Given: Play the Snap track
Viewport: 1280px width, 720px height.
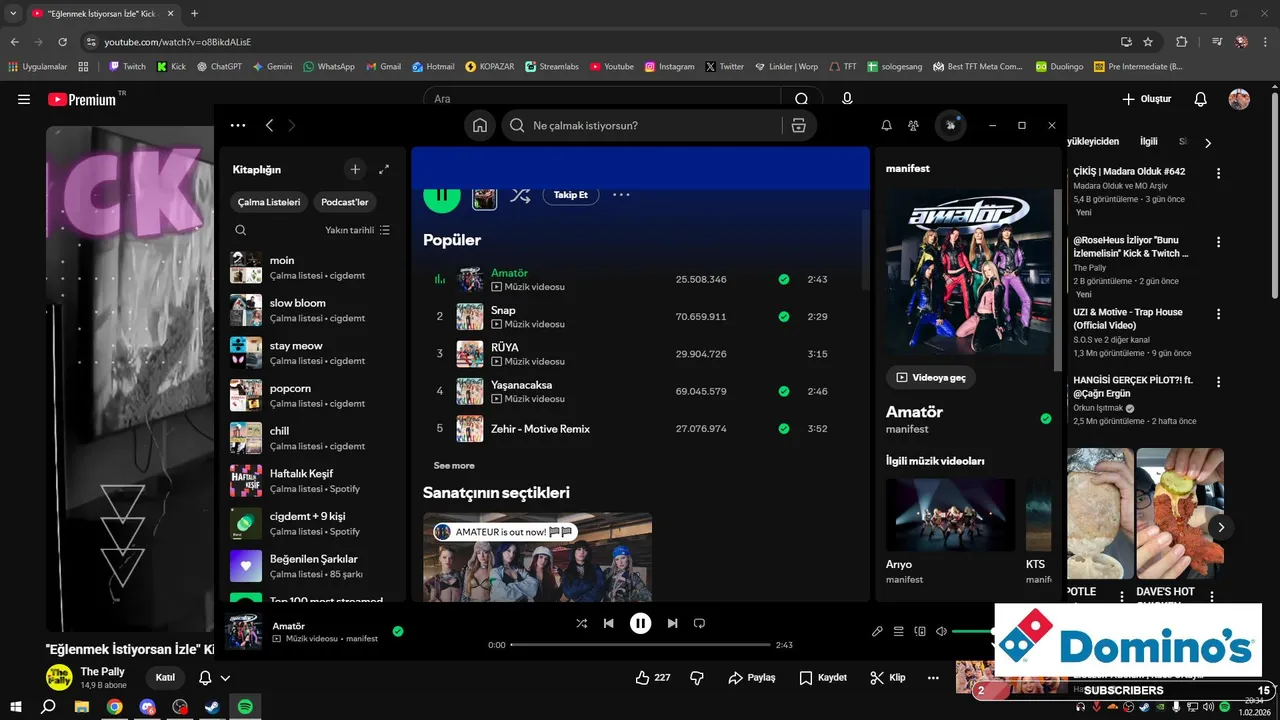Looking at the screenshot, I should [640, 317].
